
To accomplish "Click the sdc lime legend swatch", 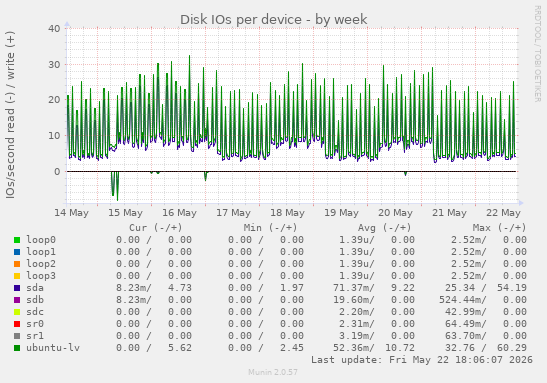I will [x=17, y=312].
